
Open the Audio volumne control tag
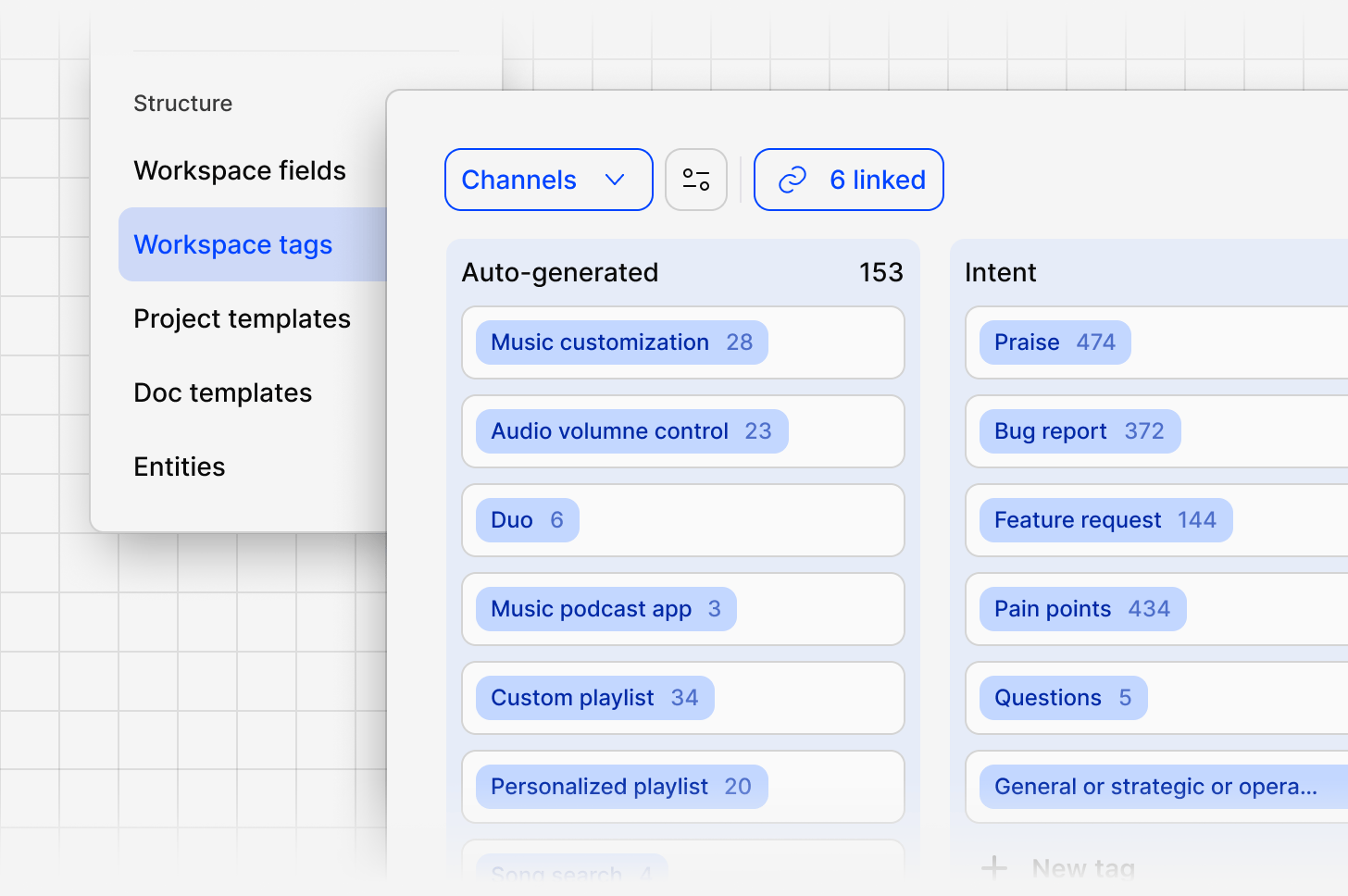[632, 431]
